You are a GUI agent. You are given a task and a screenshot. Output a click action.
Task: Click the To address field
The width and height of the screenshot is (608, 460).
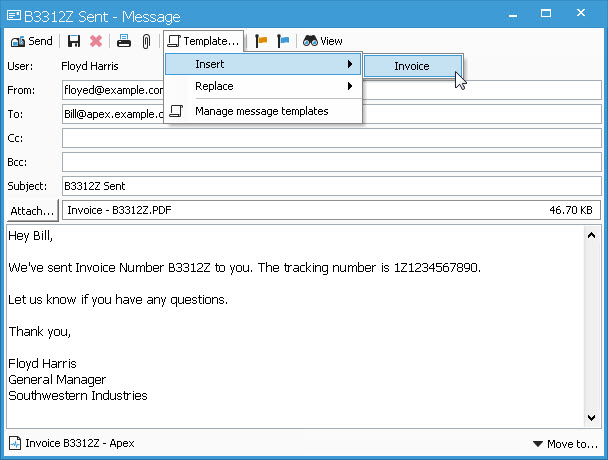tap(332, 114)
